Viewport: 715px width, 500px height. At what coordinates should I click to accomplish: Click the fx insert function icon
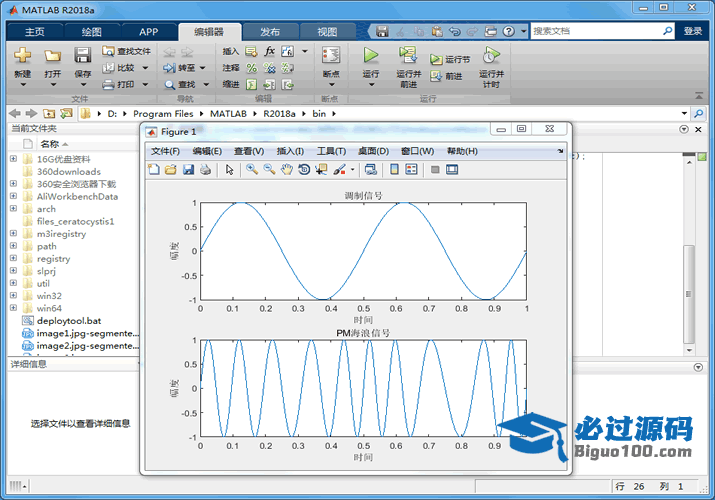point(270,51)
